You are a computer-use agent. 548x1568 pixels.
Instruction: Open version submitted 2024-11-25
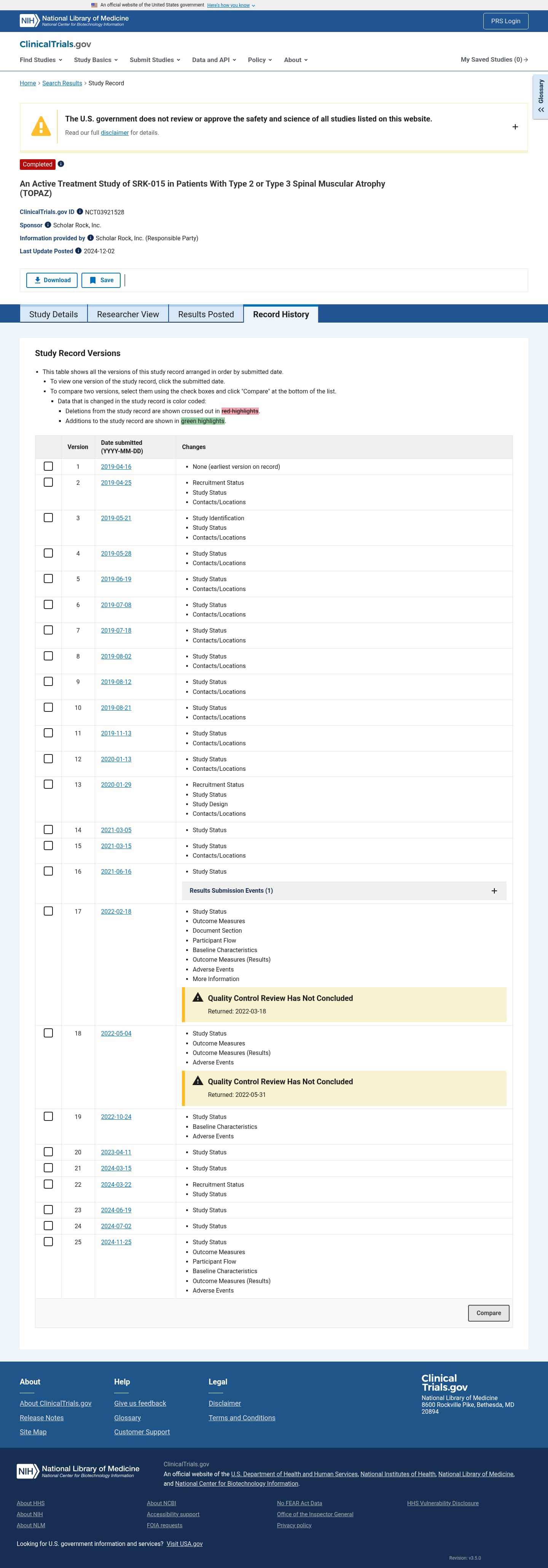(116, 1242)
